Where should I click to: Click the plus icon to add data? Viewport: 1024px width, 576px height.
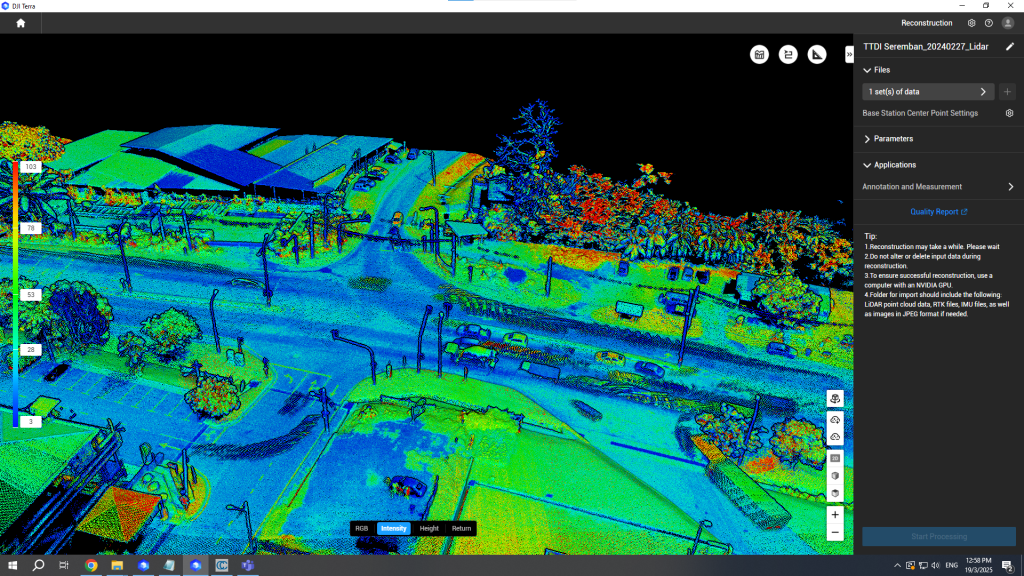coord(1007,92)
